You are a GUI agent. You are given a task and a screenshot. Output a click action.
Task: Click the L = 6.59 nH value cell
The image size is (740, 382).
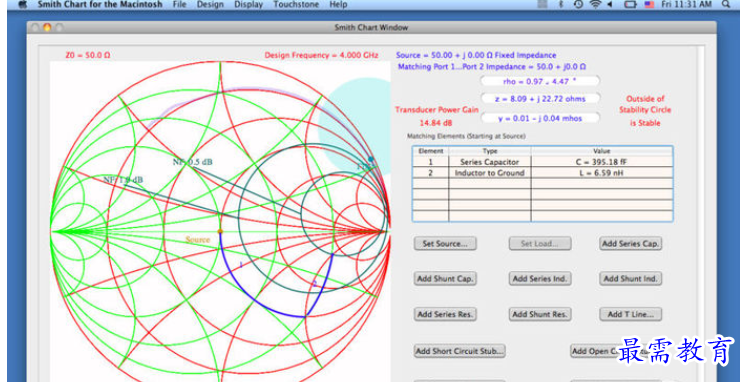pyautogui.click(x=602, y=173)
